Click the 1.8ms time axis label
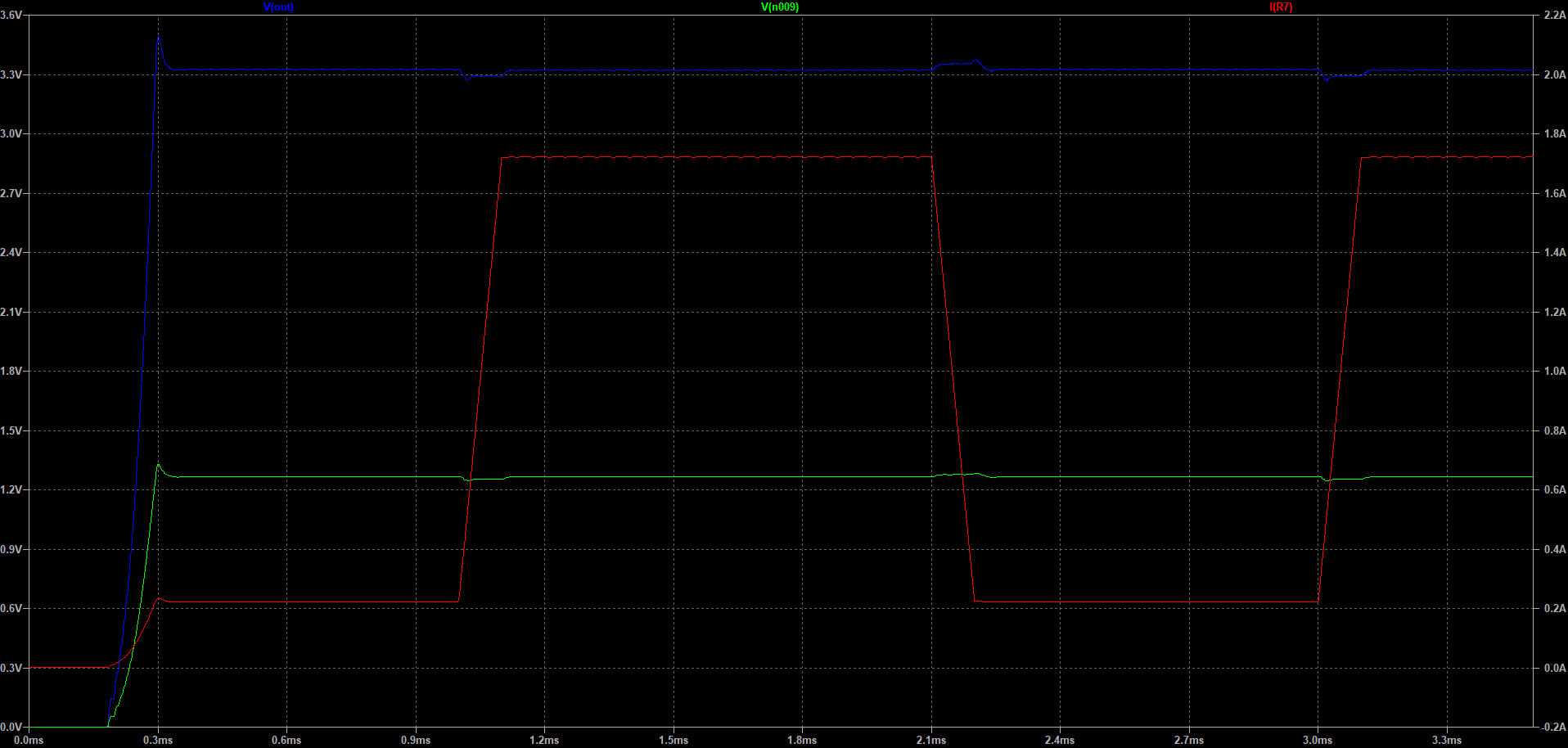The height and width of the screenshot is (748, 1568). (x=802, y=740)
